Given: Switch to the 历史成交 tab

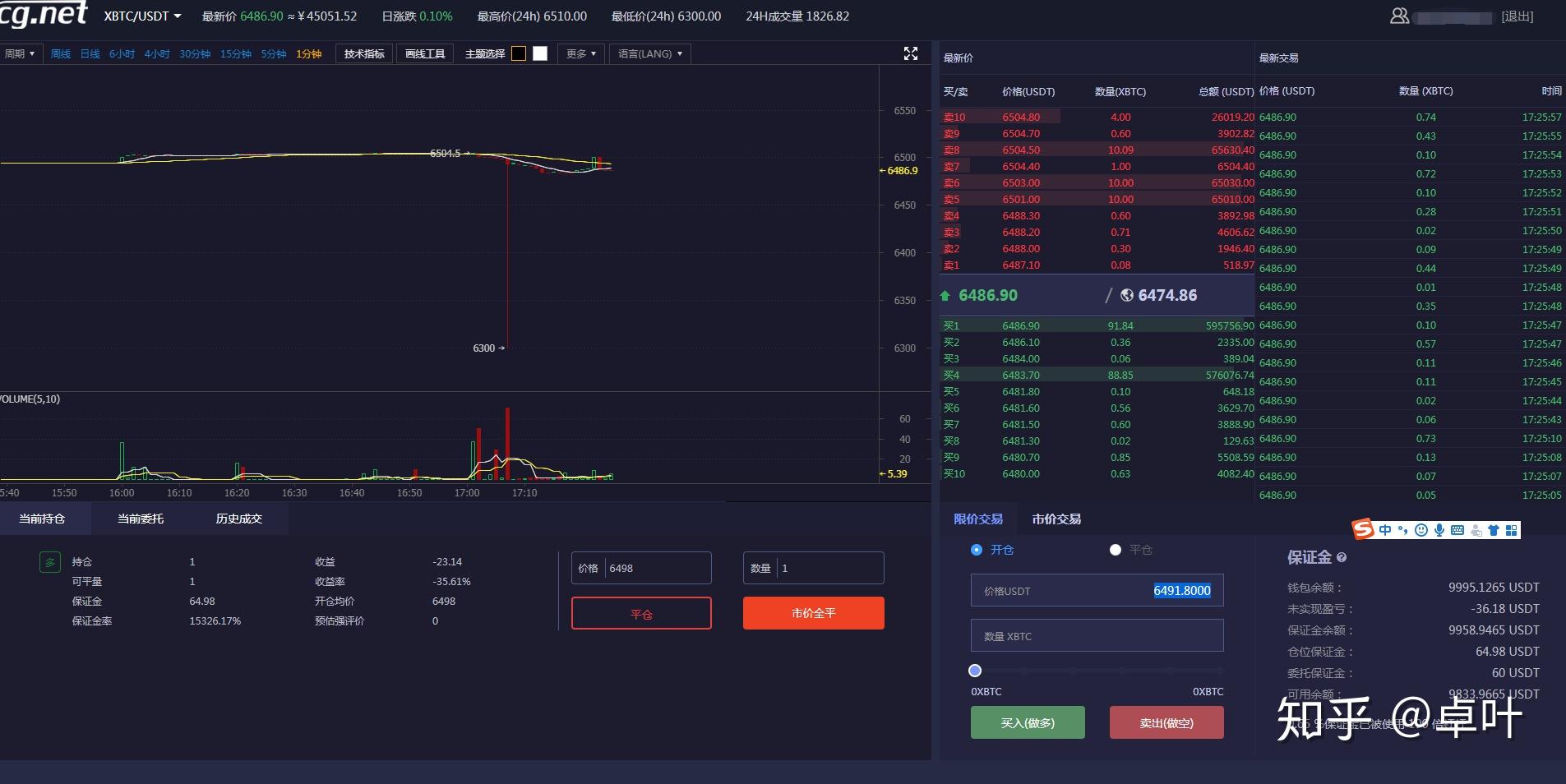Looking at the screenshot, I should (x=239, y=519).
